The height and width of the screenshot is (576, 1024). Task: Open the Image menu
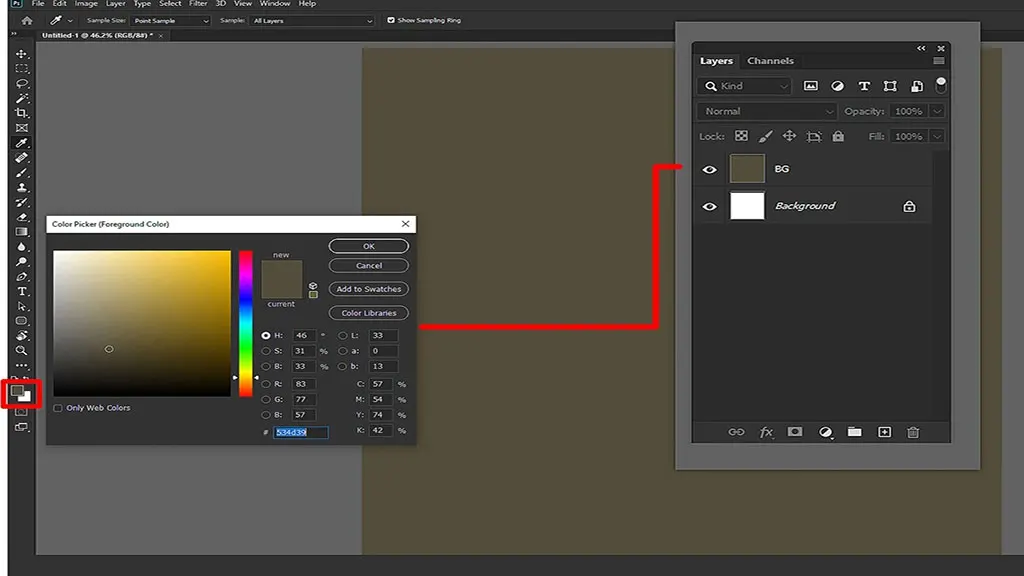coord(86,3)
